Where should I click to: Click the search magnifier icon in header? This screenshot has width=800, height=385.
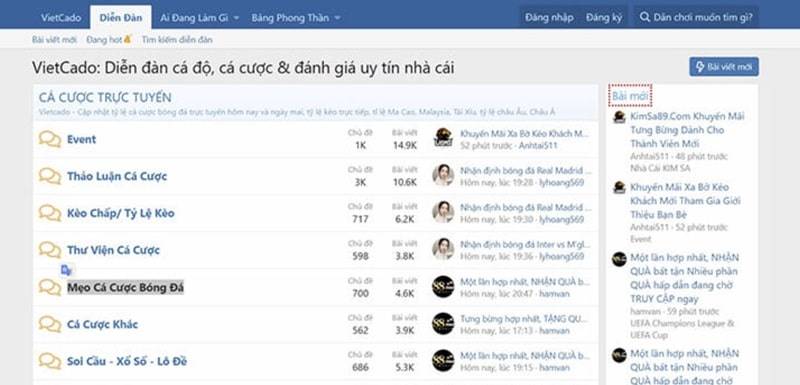pos(644,17)
